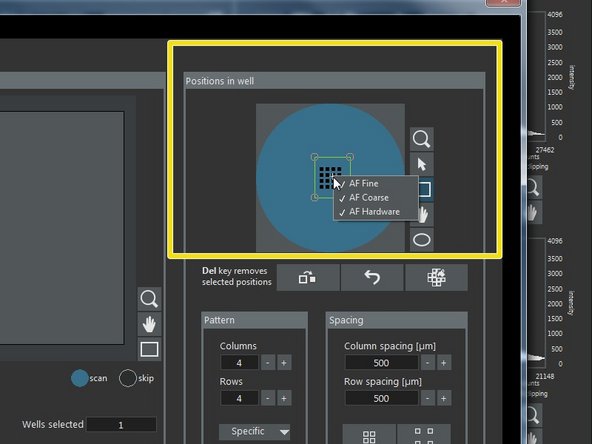
Task: Toggle AF Fine in context menu
Action: point(376,183)
